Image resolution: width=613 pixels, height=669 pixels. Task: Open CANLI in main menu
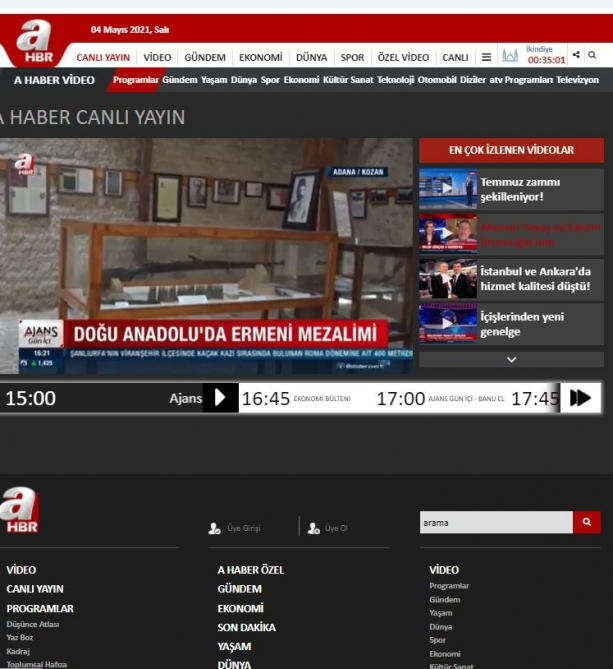[x=455, y=58]
